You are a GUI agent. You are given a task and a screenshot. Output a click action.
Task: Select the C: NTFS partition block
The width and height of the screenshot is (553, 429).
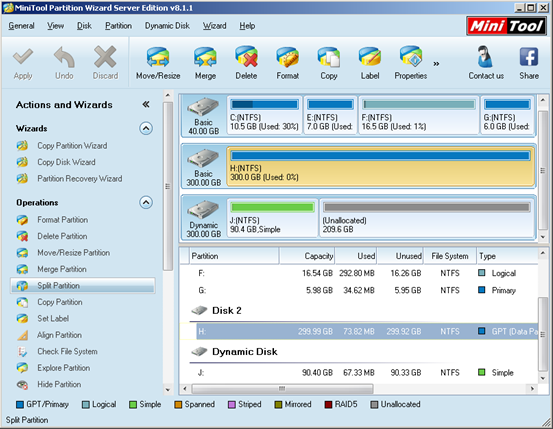tap(265, 115)
